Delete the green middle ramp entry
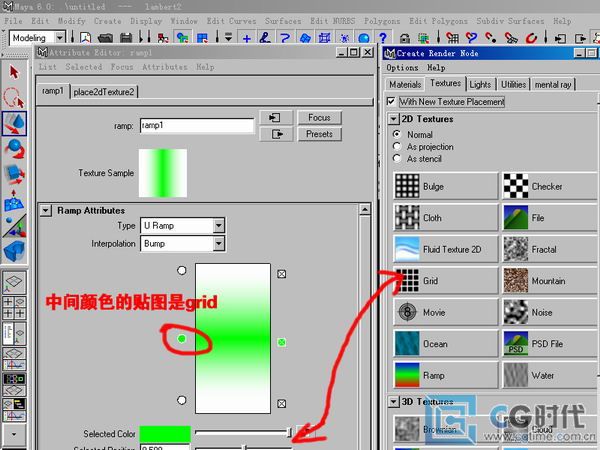Image resolution: width=600 pixels, height=450 pixels. pos(282,342)
